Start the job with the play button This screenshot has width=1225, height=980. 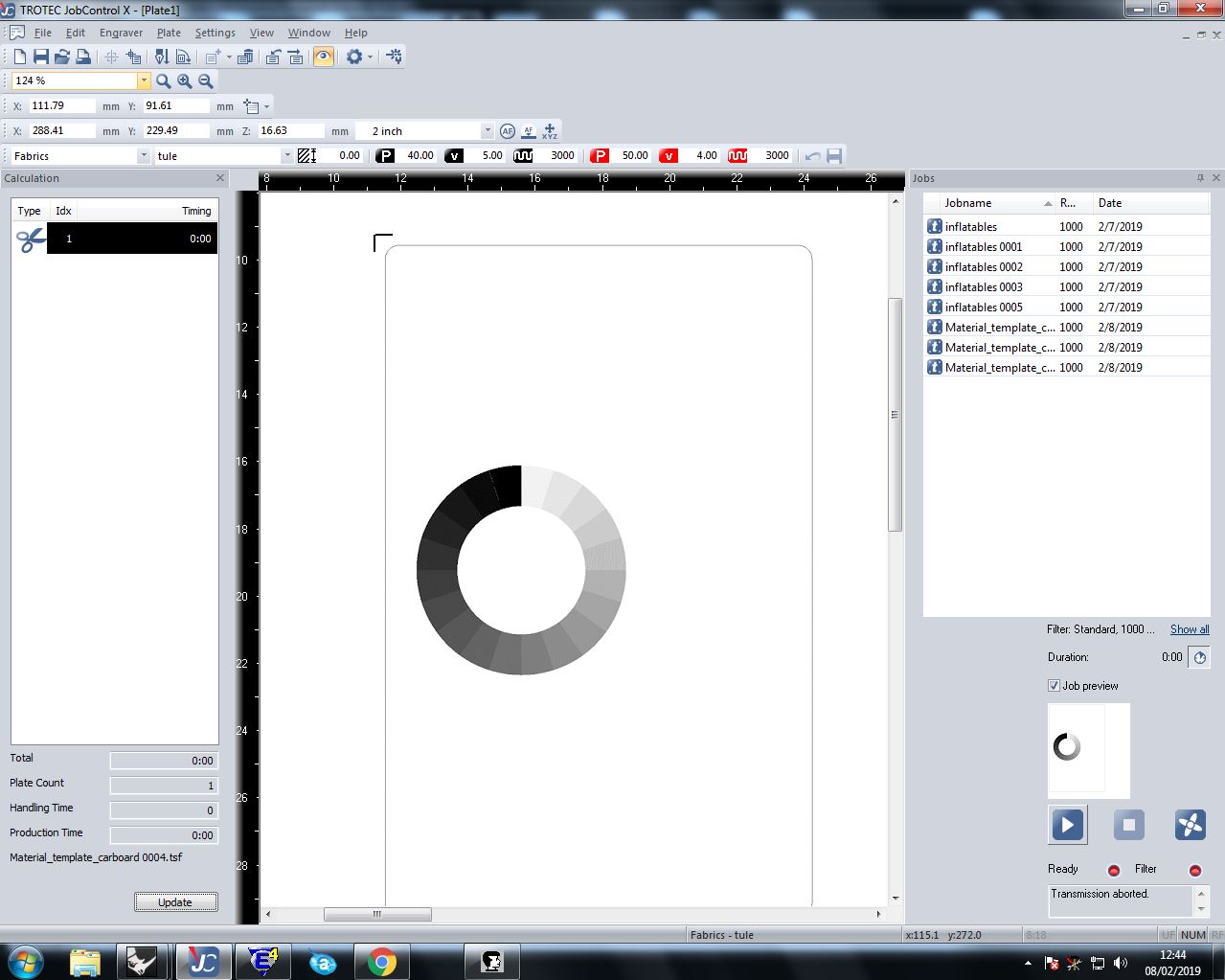[x=1067, y=825]
